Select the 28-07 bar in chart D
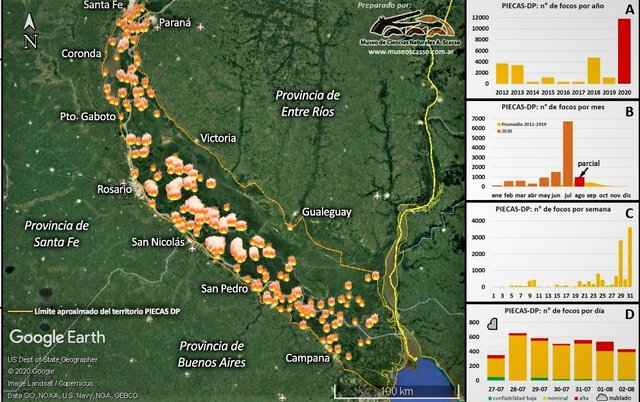The width and height of the screenshot is (640, 402). point(518,357)
